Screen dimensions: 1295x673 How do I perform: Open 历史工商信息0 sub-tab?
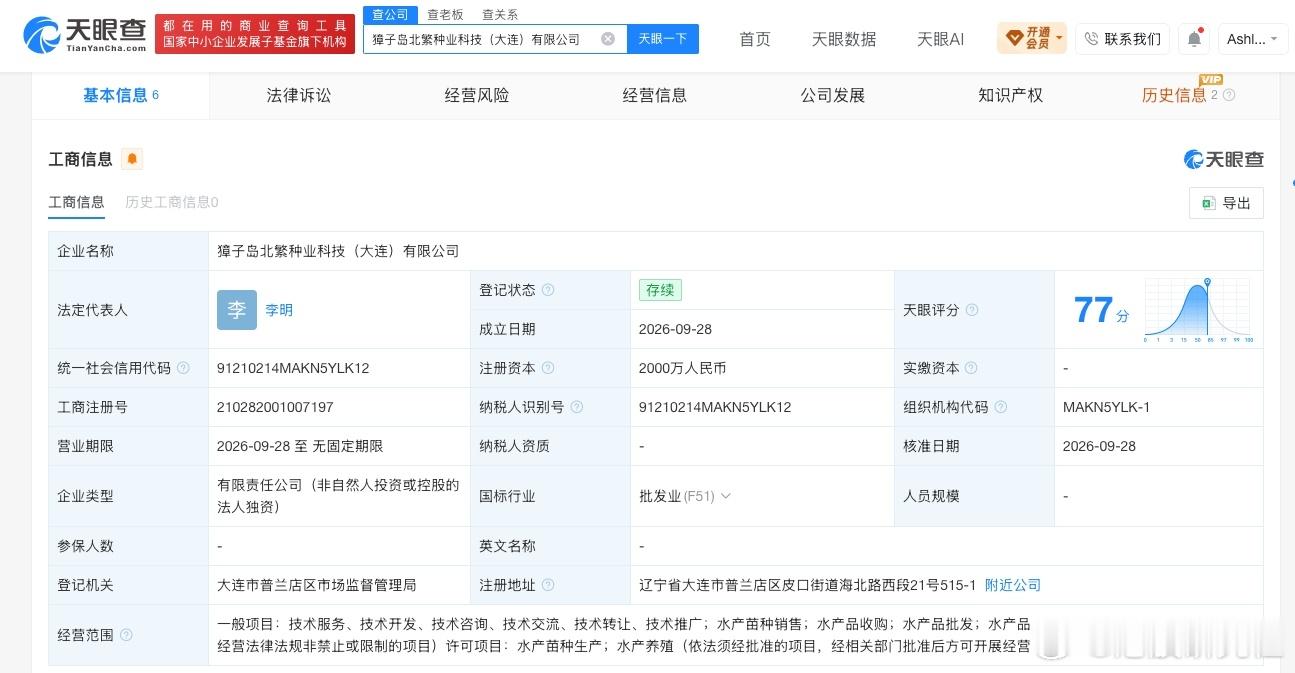click(171, 202)
